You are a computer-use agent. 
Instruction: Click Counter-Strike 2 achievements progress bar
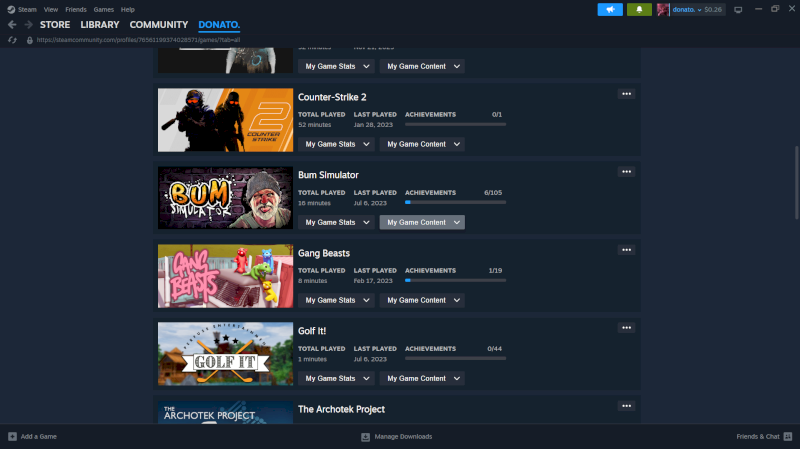click(x=456, y=124)
